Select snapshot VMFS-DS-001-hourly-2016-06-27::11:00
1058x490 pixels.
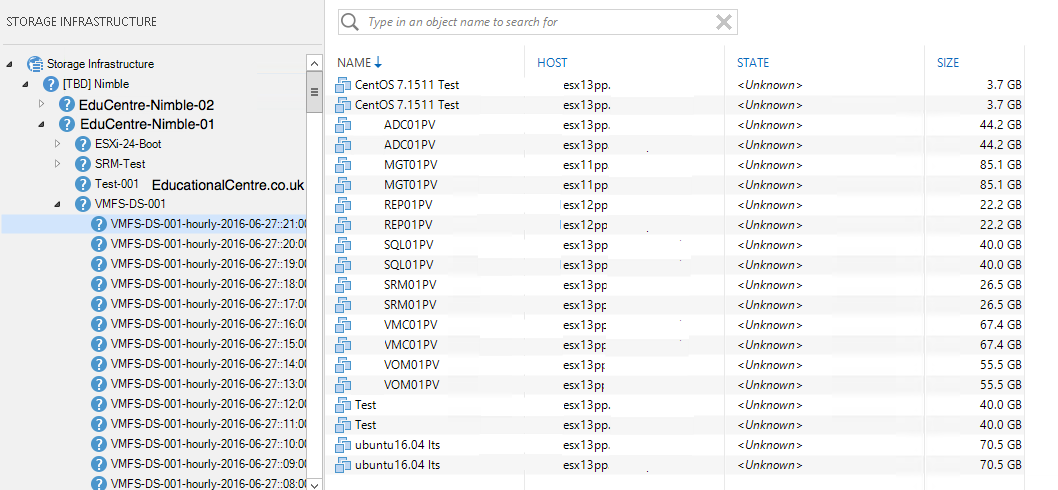point(209,424)
